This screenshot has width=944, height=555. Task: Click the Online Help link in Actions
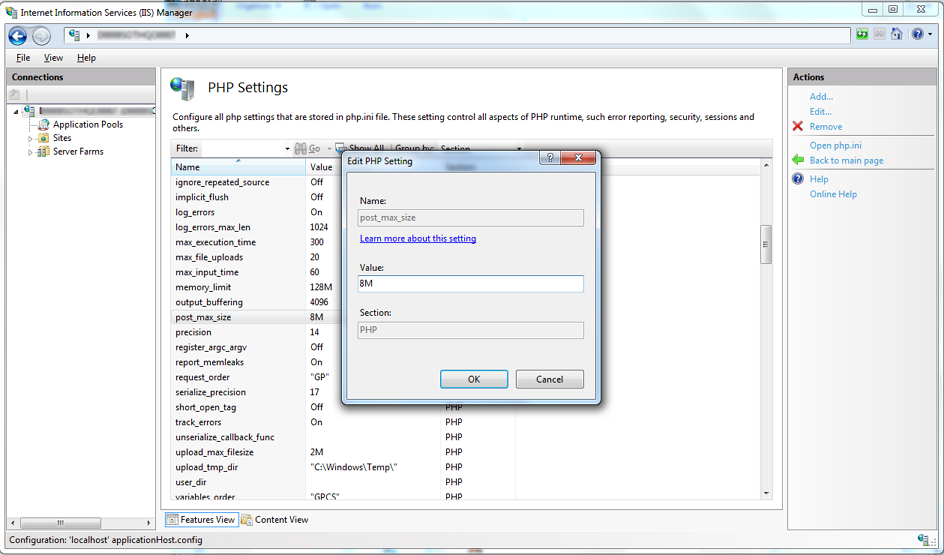pos(833,194)
